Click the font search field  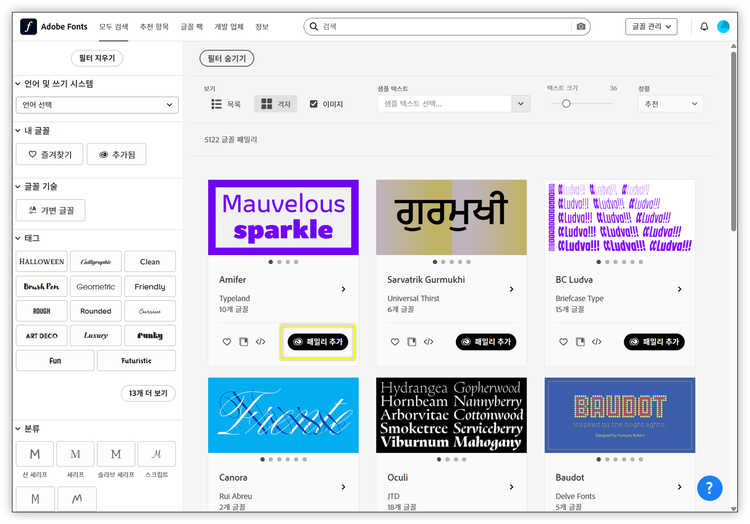[445, 26]
